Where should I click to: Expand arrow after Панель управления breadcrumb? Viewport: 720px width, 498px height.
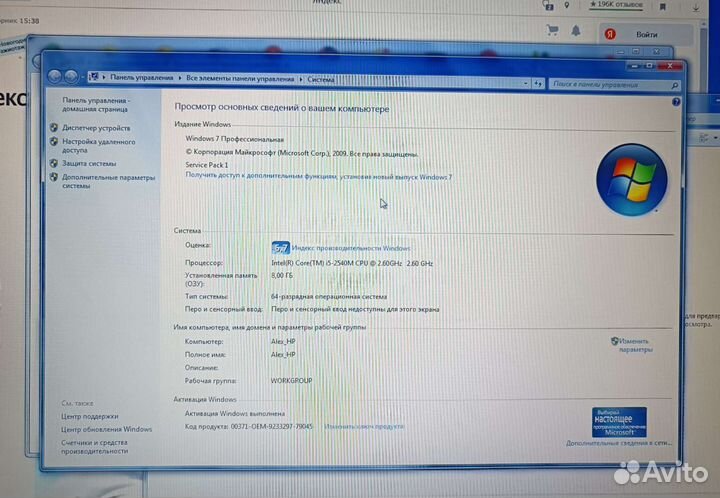click(180, 78)
